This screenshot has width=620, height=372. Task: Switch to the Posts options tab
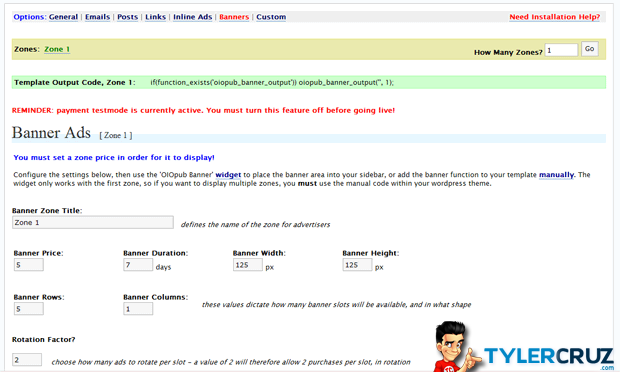coord(127,17)
